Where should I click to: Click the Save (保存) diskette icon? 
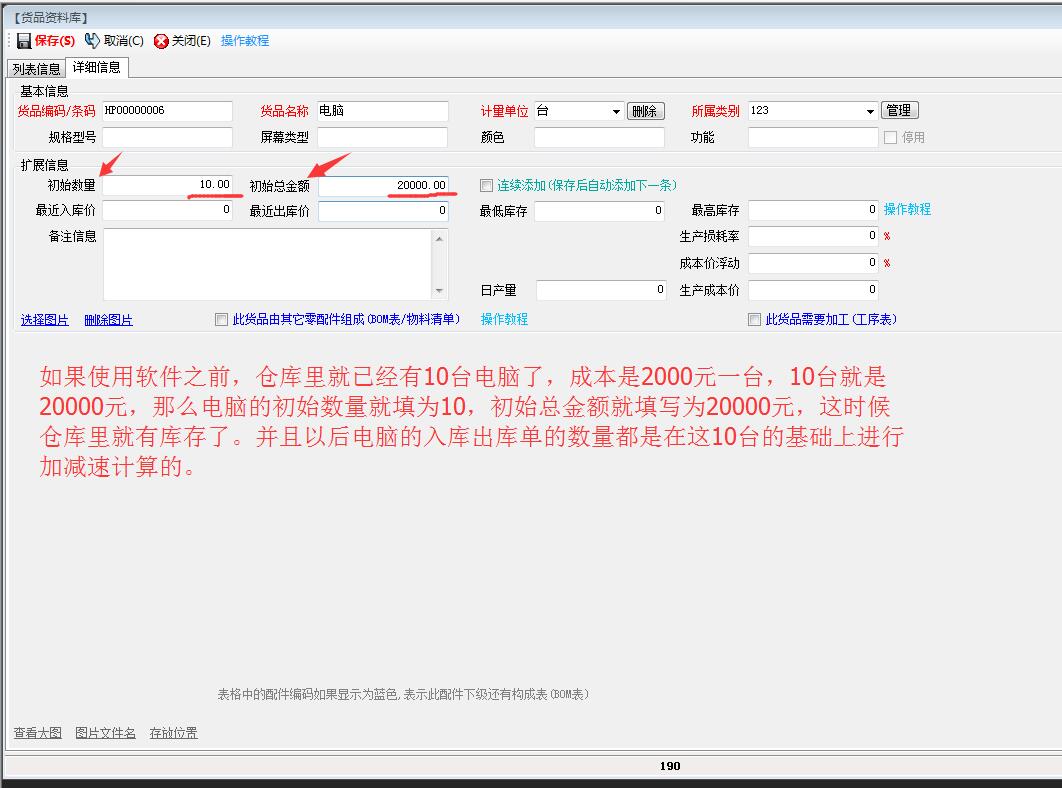click(23, 40)
